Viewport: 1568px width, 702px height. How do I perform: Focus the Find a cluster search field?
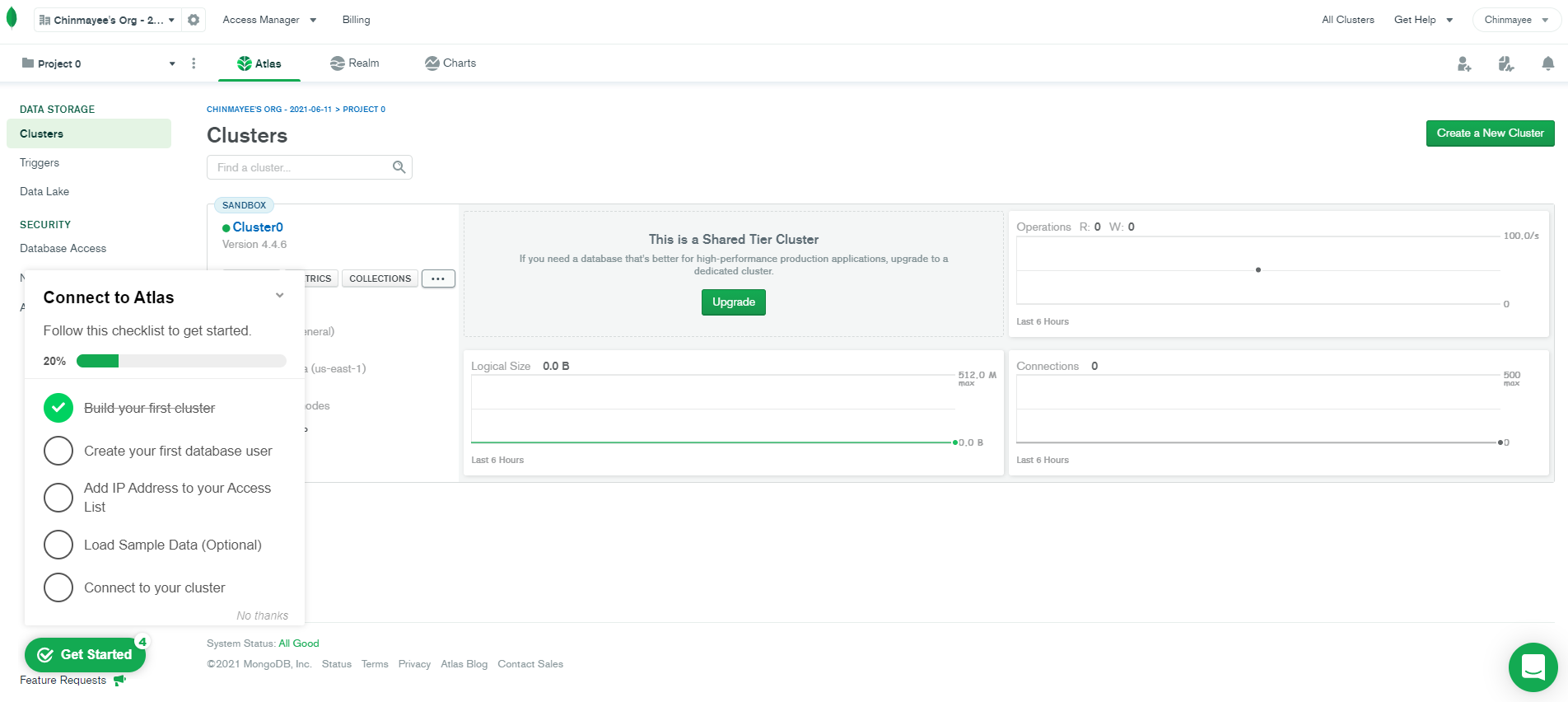pos(309,167)
